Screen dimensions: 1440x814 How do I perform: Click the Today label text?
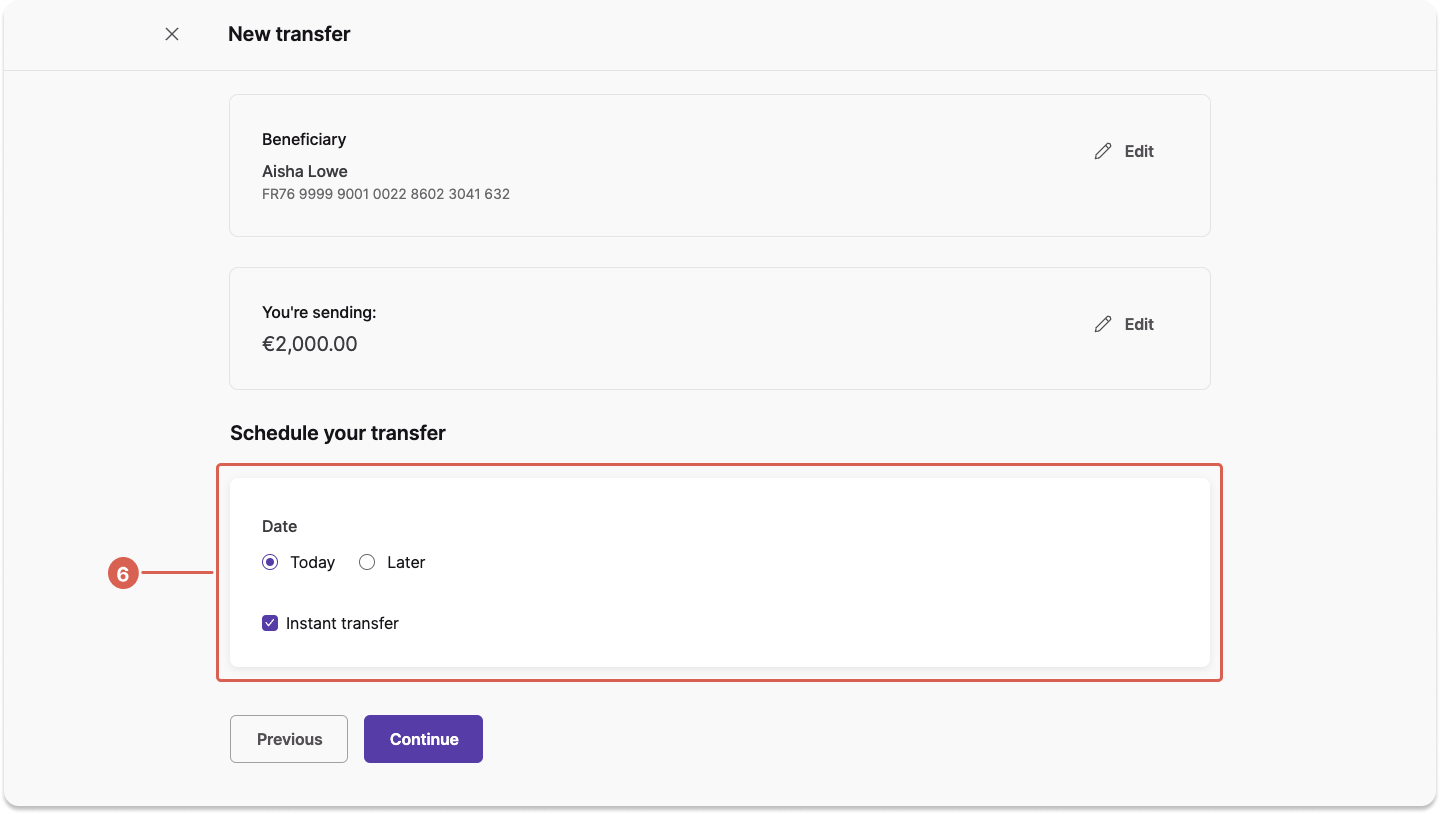[x=312, y=562]
